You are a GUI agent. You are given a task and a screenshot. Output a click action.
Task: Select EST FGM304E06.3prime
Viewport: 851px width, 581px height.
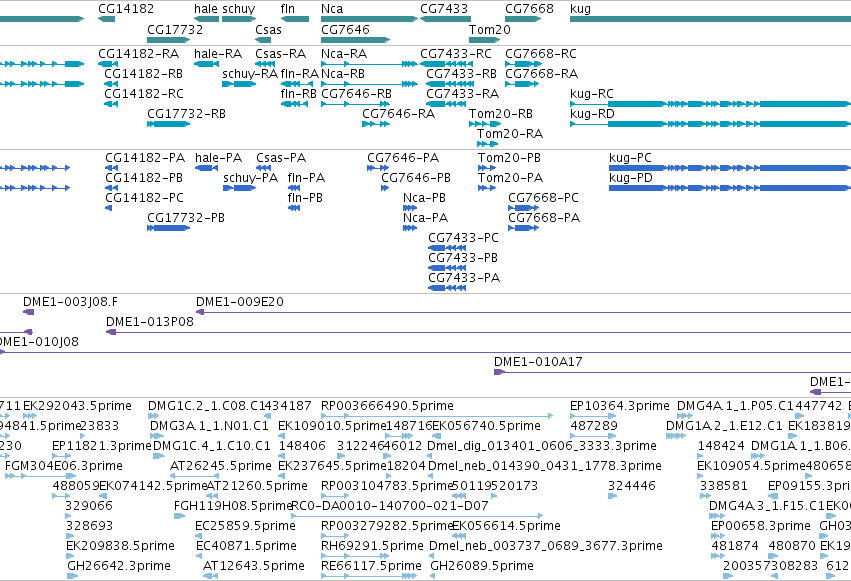(64, 467)
